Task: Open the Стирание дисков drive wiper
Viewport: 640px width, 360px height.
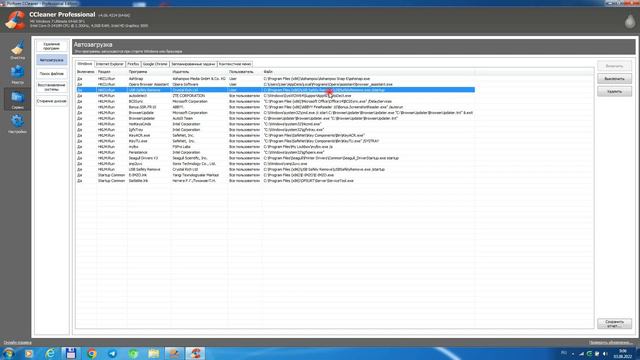Action: pos(51,101)
